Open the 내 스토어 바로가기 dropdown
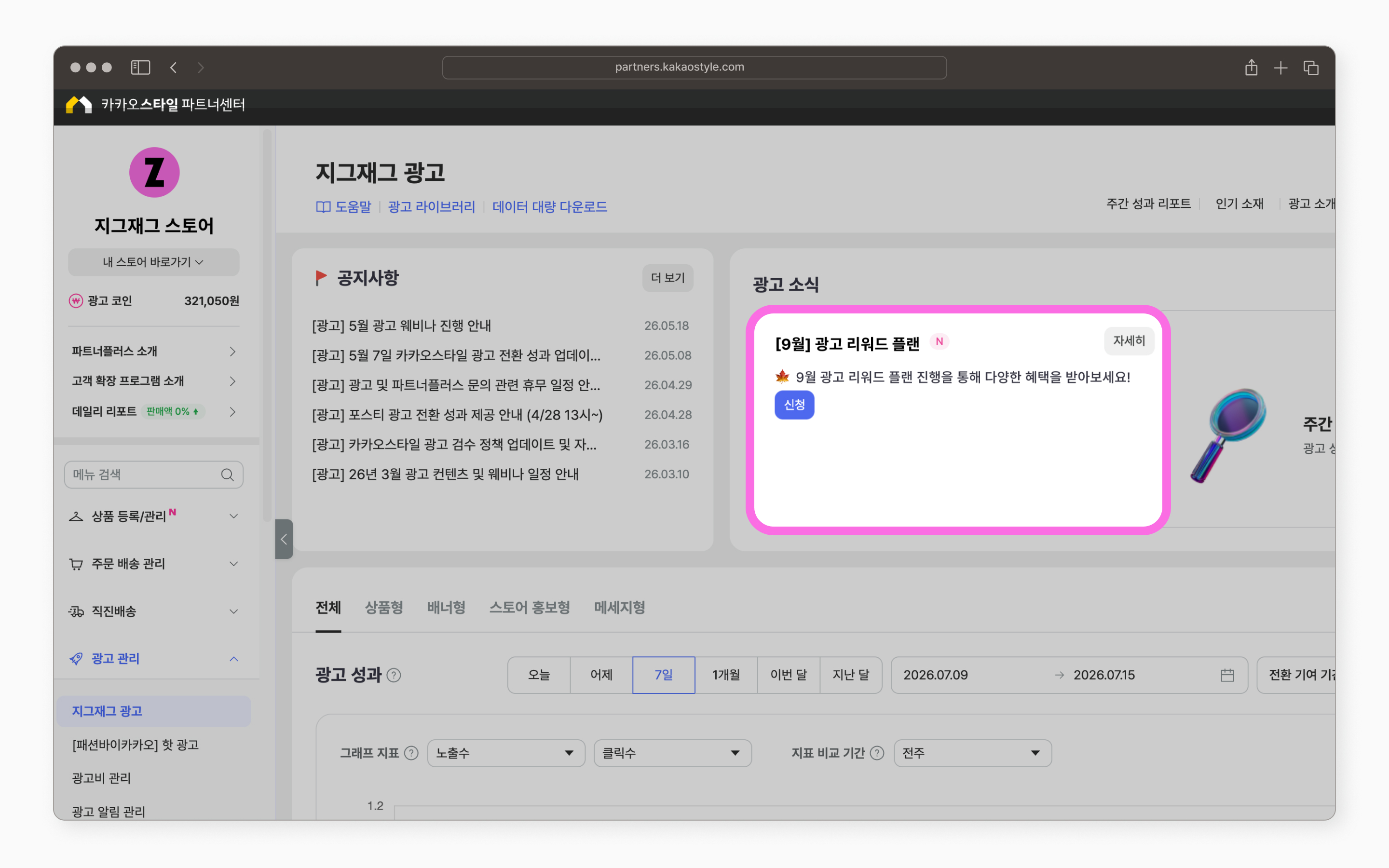Screen dimensions: 1389x868 [x=154, y=262]
